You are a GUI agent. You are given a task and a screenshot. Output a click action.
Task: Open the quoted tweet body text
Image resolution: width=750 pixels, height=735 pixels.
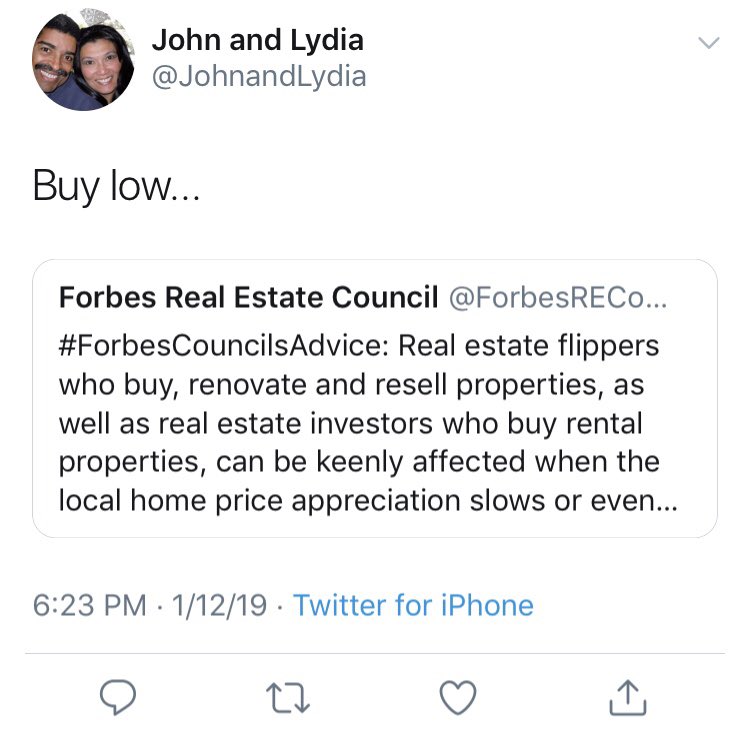click(x=368, y=423)
